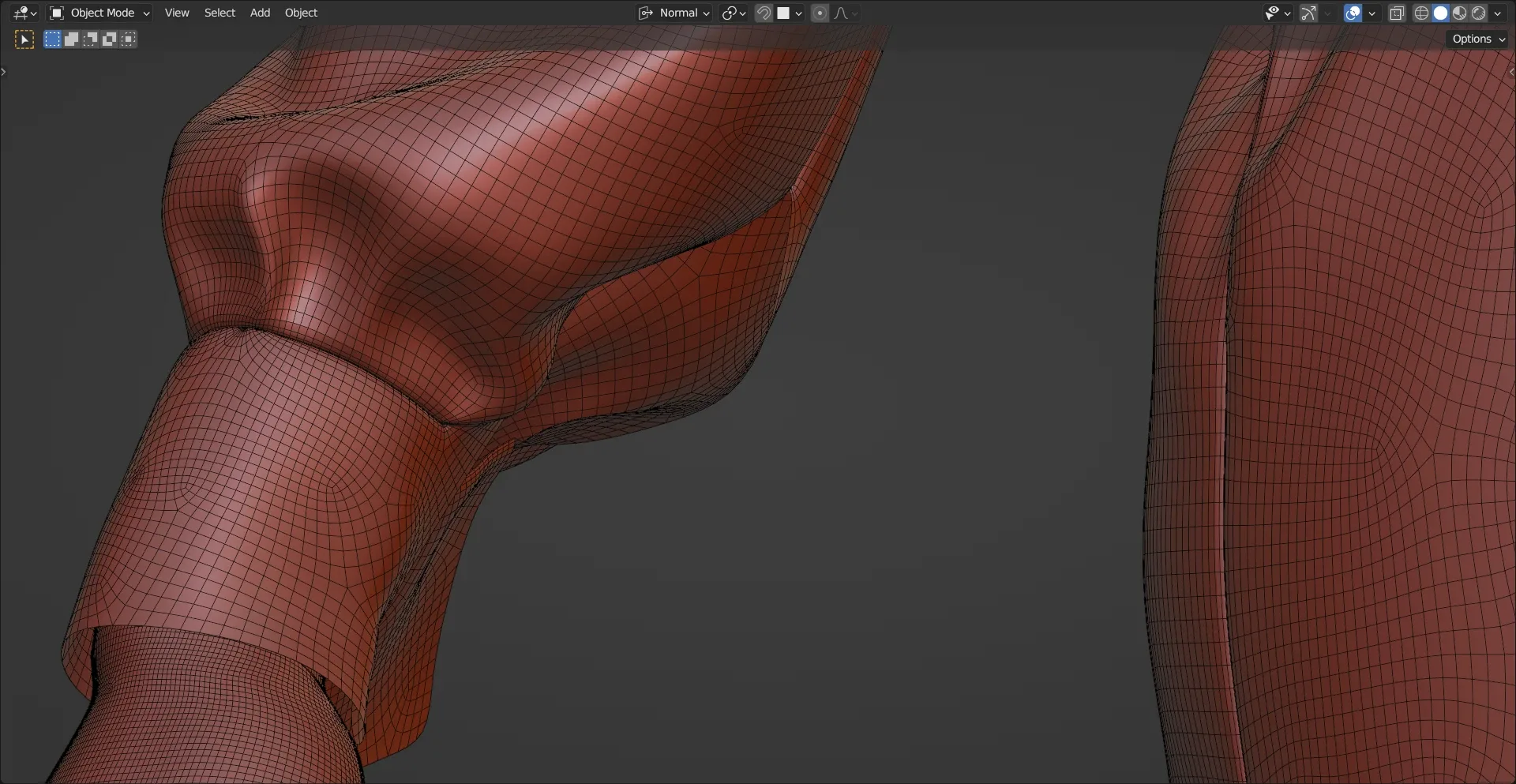Open the Options dropdown
This screenshot has width=1516, height=784.
(x=1478, y=39)
